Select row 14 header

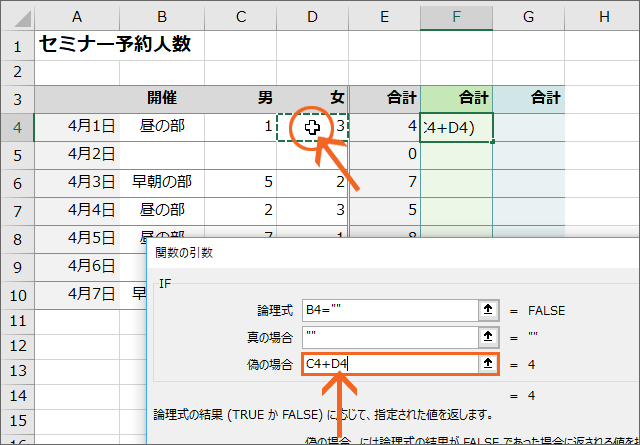click(17, 396)
